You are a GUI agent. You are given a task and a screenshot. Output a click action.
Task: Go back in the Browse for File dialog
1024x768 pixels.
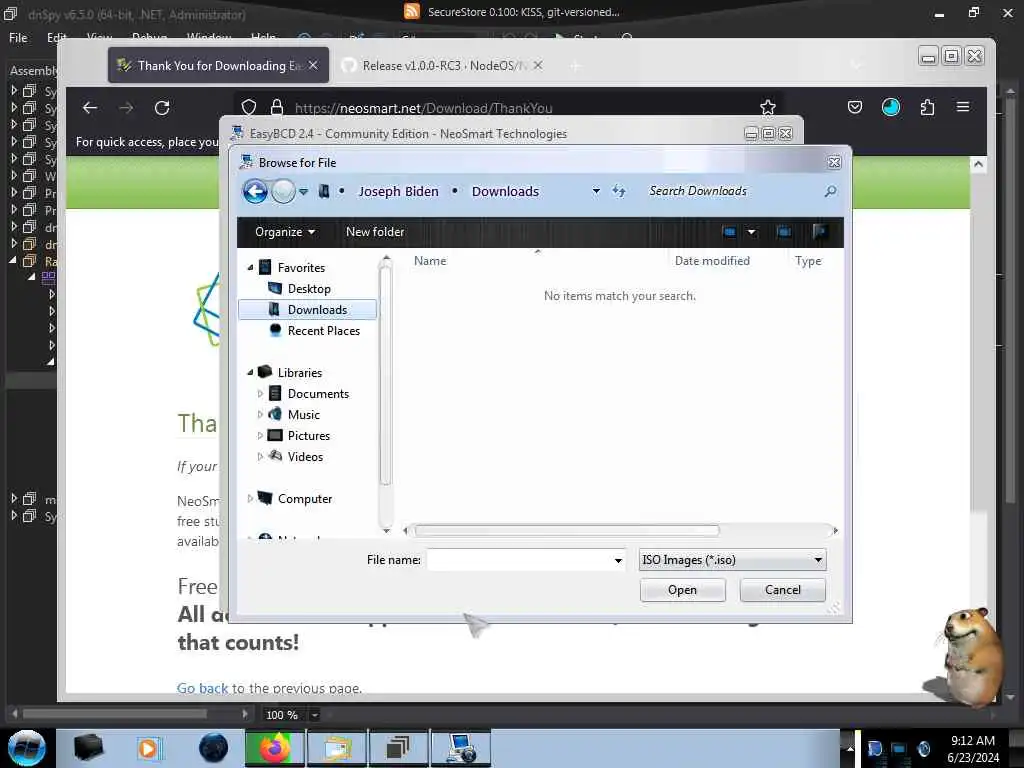(255, 191)
